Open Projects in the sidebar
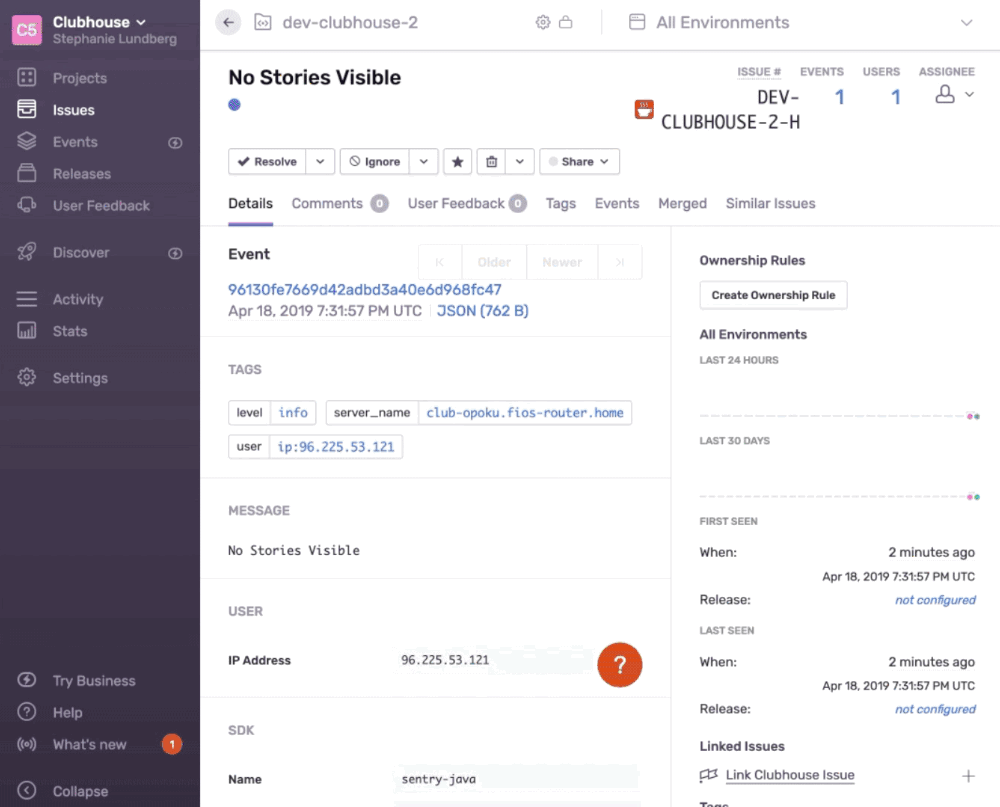The height and width of the screenshot is (807, 1000). (x=79, y=78)
